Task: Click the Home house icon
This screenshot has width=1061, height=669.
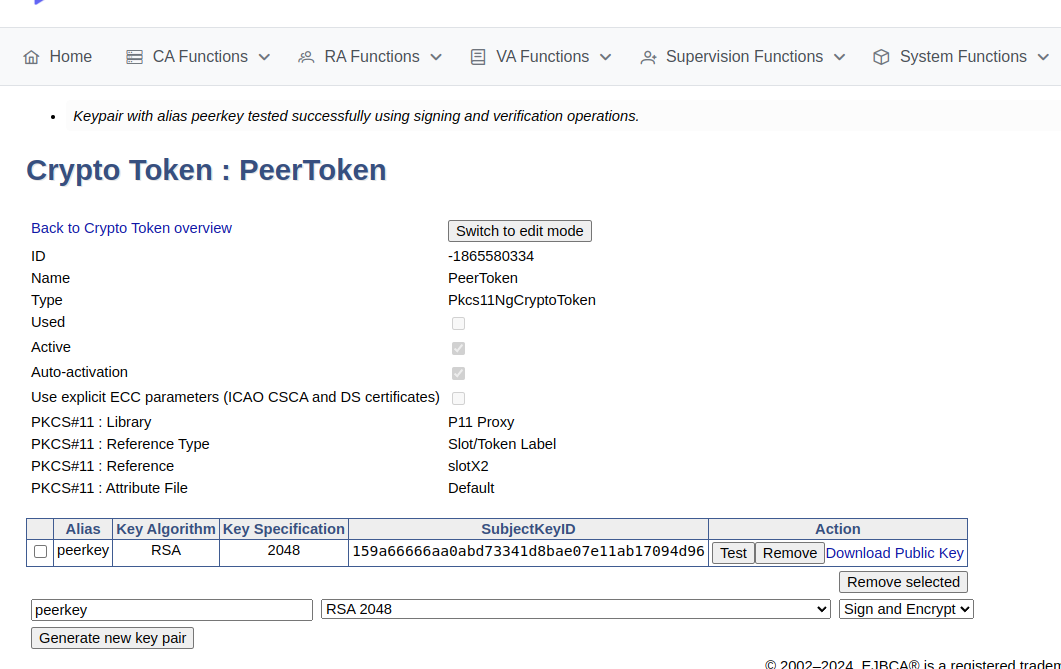Action: (x=32, y=57)
